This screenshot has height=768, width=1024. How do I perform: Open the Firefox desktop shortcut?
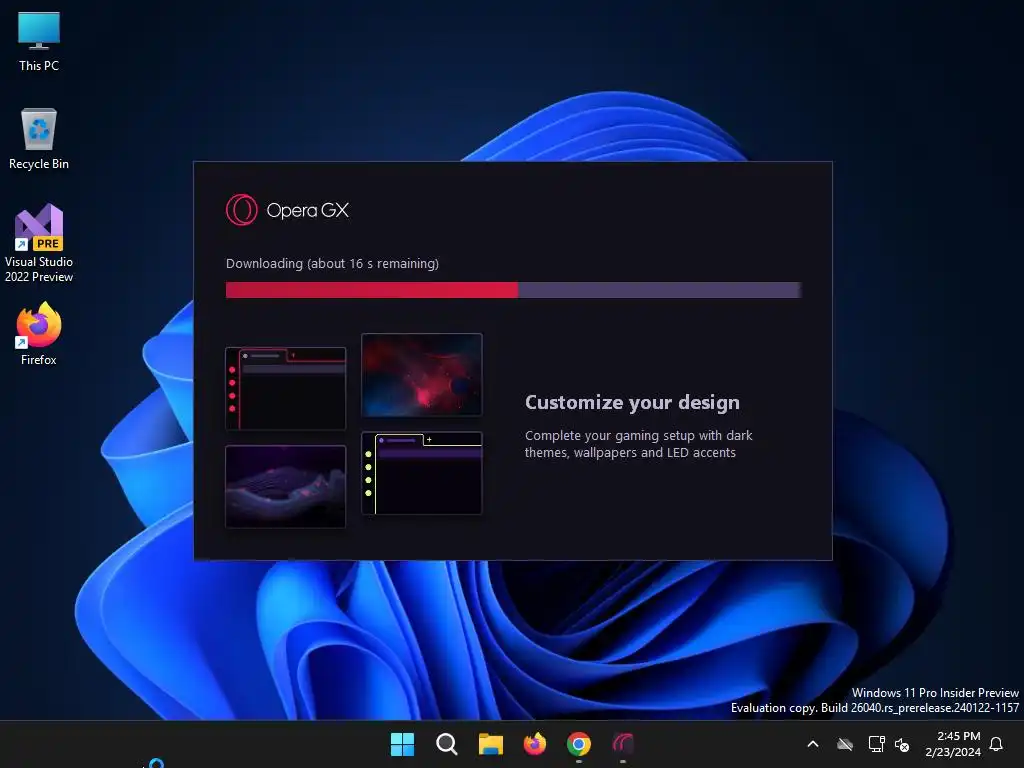pos(39,334)
